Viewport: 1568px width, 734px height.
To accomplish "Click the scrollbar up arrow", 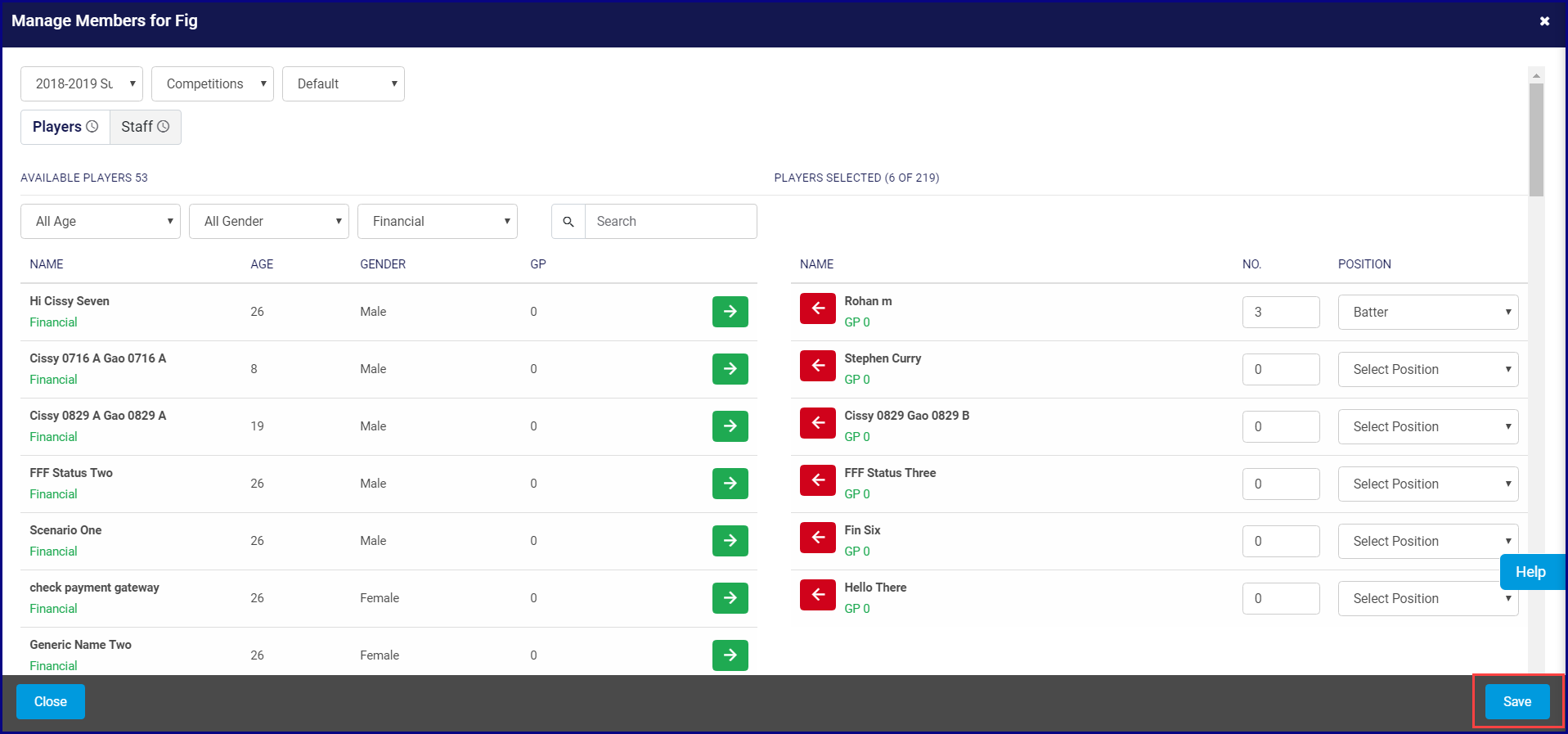I will [x=1536, y=75].
